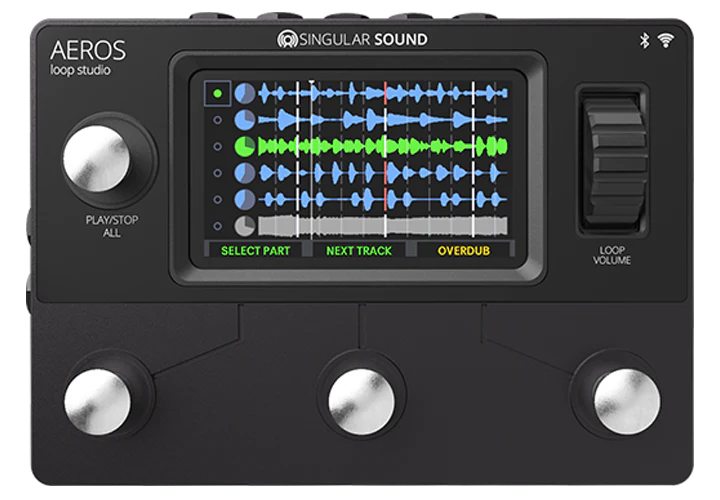Click the first track's blue pie level icon
The width and height of the screenshot is (720, 500).
(x=245, y=94)
